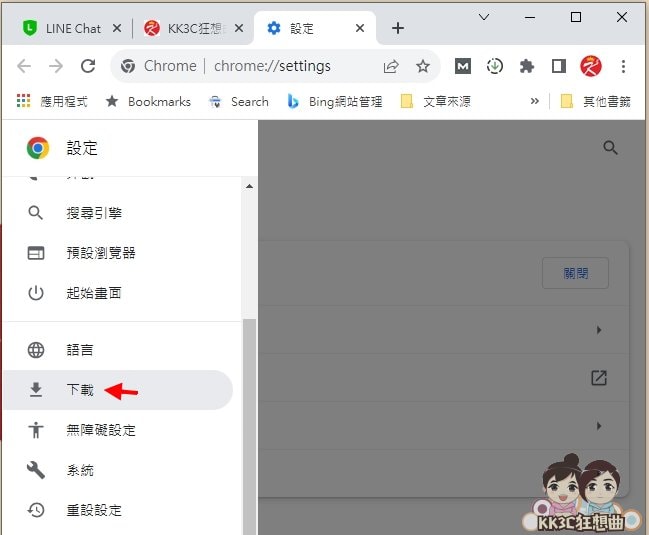Select 系統 in the settings menu

tap(118, 470)
